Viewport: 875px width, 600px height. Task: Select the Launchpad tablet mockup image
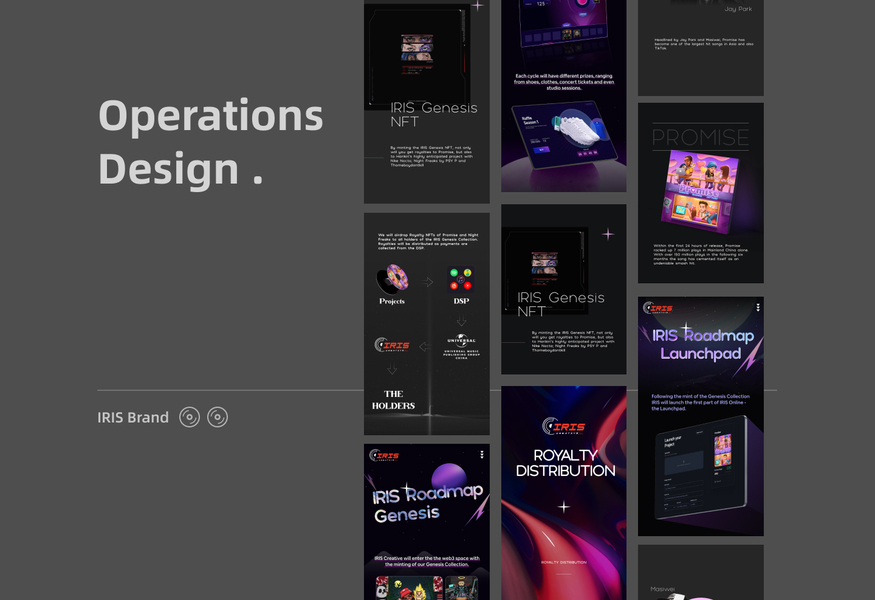[x=701, y=468]
